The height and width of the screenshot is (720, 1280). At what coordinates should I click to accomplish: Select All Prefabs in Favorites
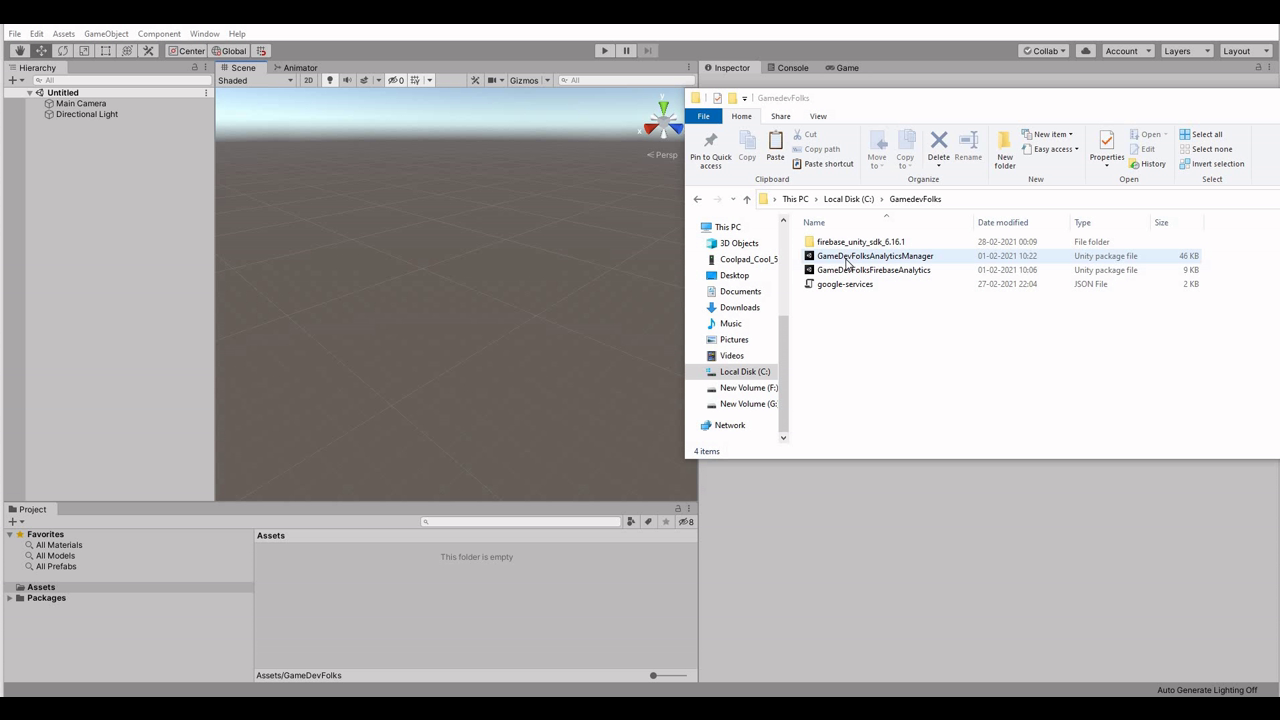coord(56,566)
